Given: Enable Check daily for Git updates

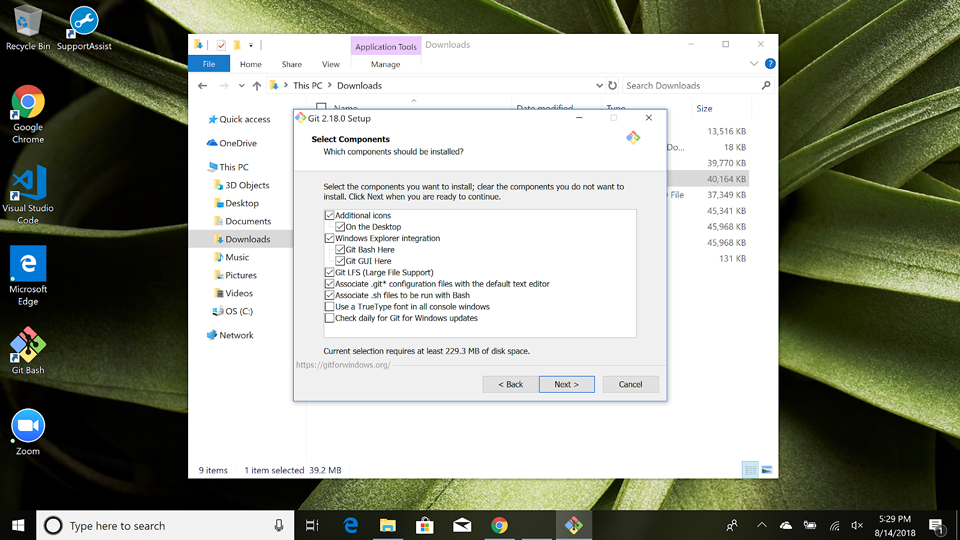Looking at the screenshot, I should [x=329, y=318].
